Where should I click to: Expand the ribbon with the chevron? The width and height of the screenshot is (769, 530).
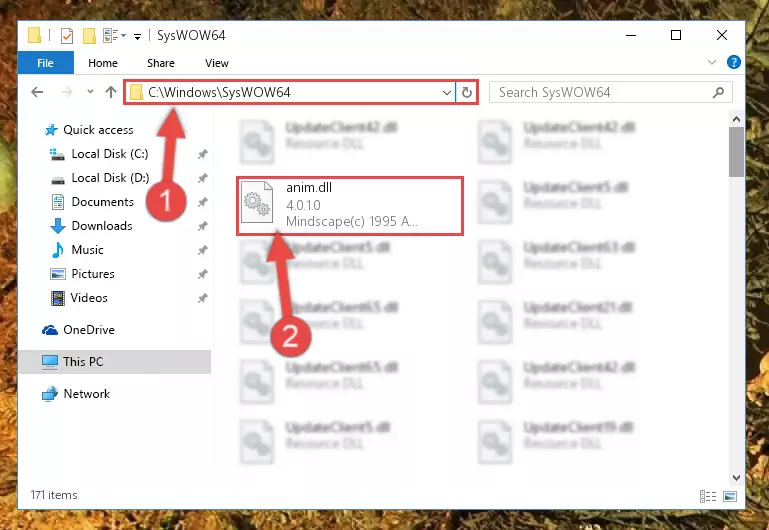712,62
